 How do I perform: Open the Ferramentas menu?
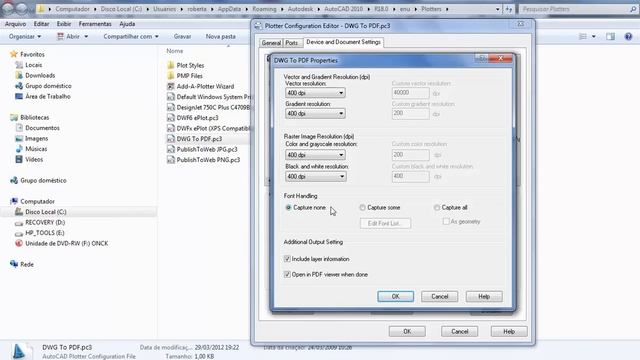point(95,24)
